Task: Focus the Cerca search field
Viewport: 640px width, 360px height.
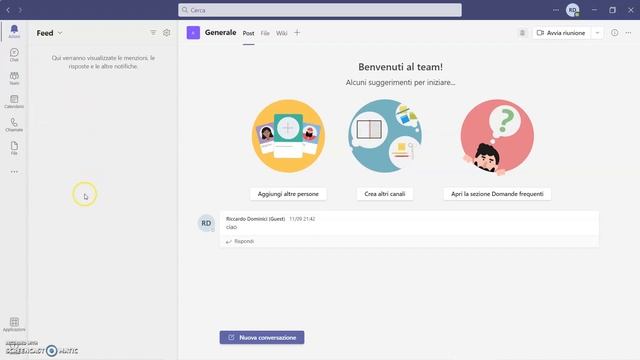Action: [320, 10]
